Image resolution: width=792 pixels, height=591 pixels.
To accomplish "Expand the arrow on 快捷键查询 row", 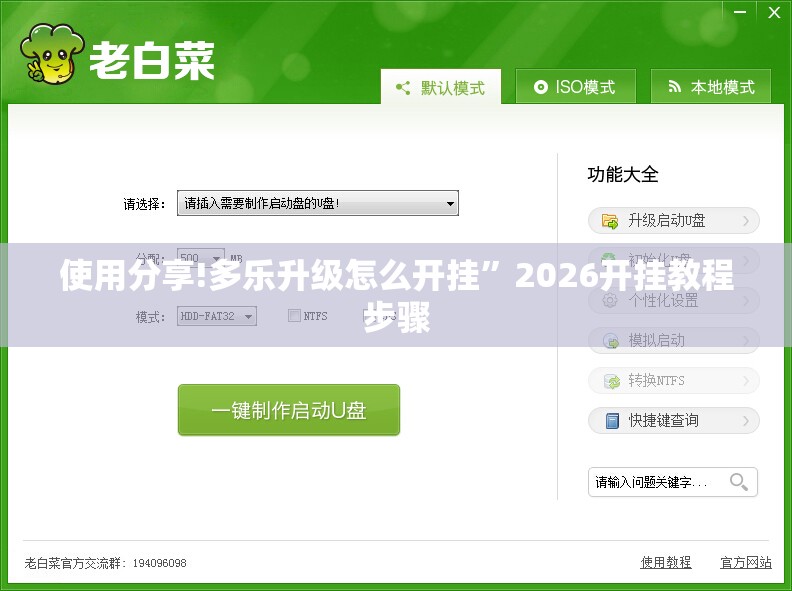I will [746, 420].
